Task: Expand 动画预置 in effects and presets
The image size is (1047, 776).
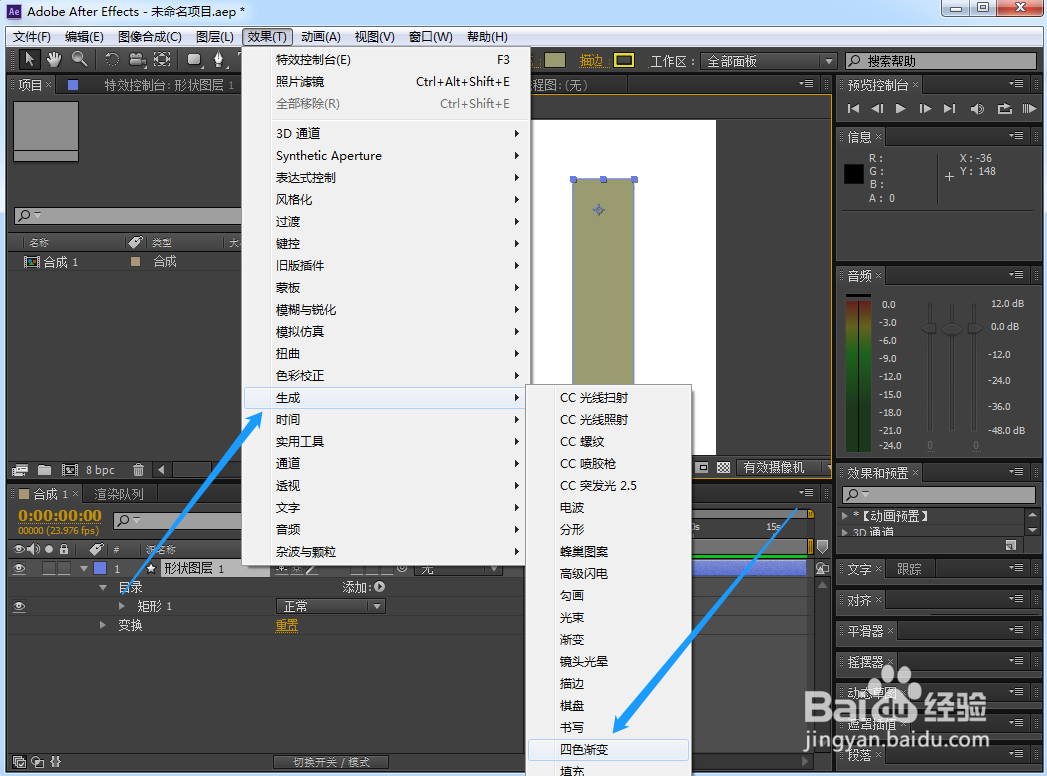Action: 845,516
